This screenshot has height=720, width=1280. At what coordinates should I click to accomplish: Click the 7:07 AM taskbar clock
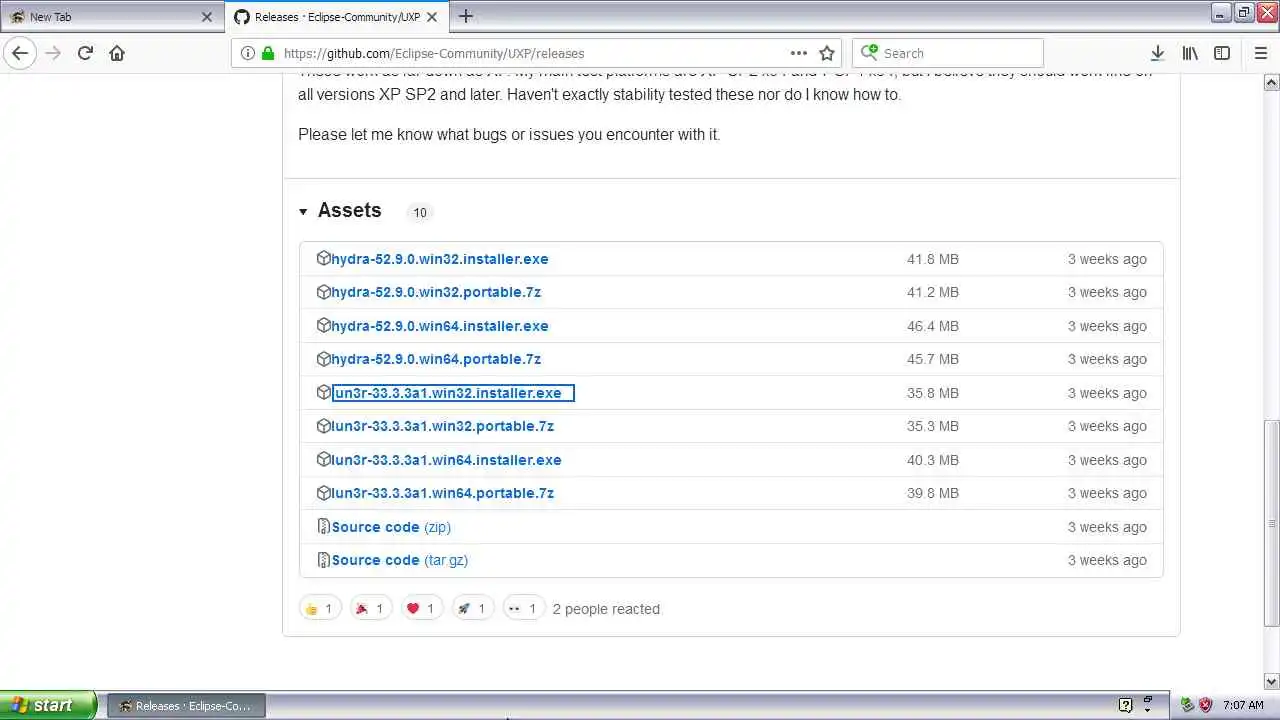(1243, 705)
